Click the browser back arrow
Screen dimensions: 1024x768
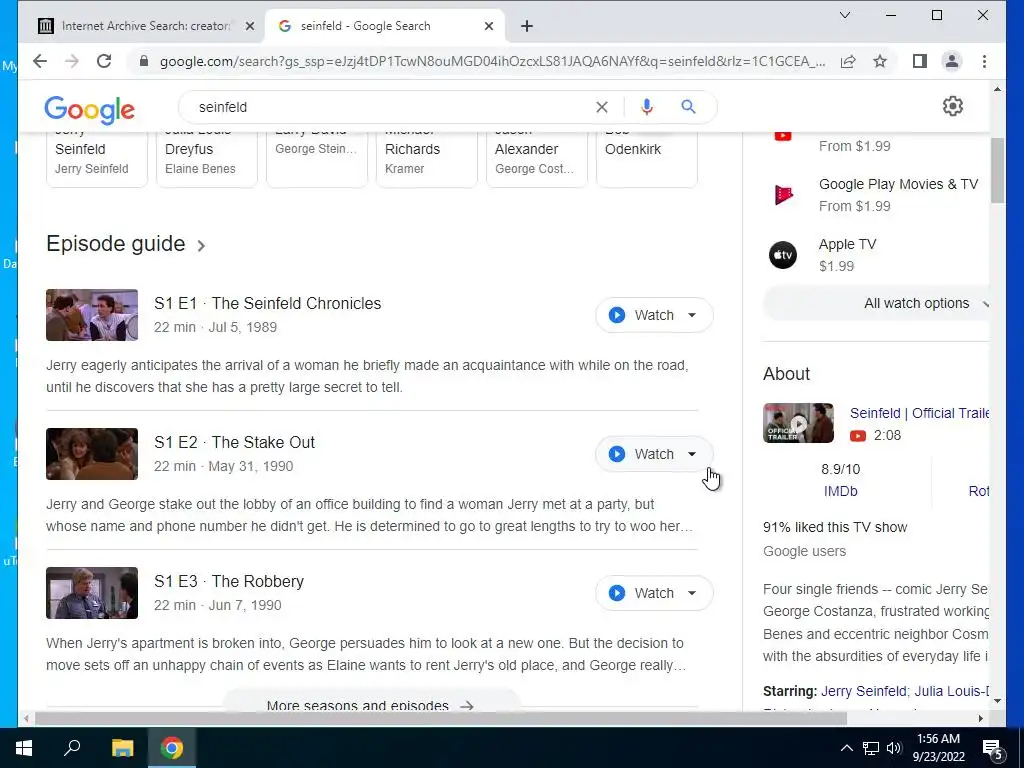pos(40,61)
